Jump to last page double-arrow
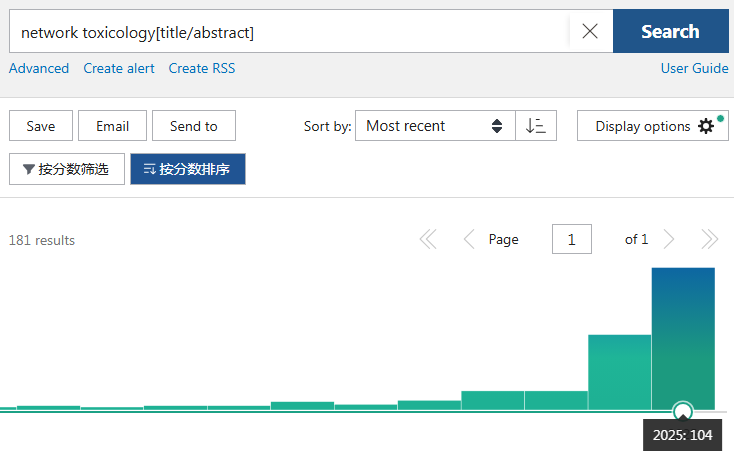 click(710, 239)
